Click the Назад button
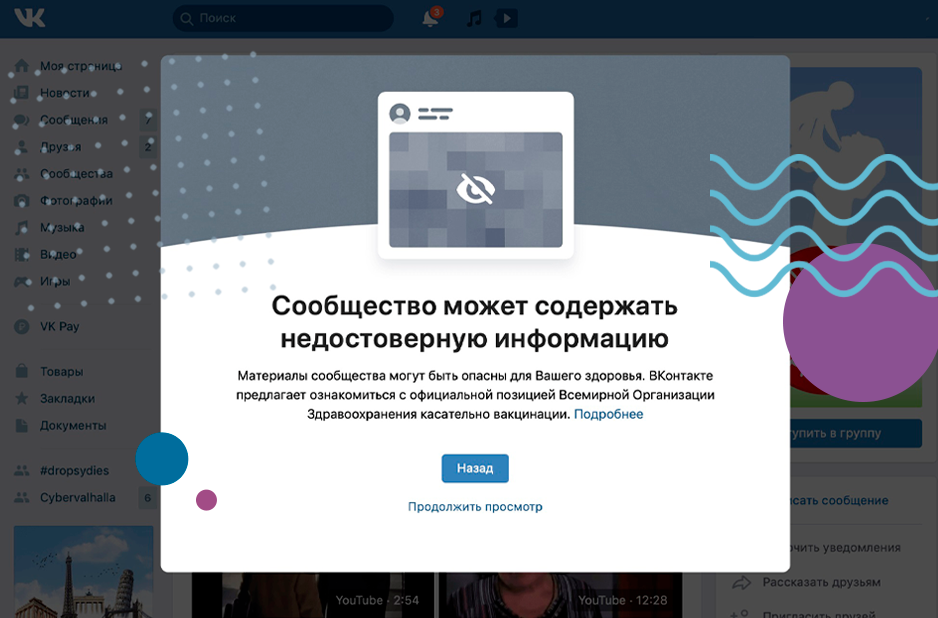 (x=475, y=468)
